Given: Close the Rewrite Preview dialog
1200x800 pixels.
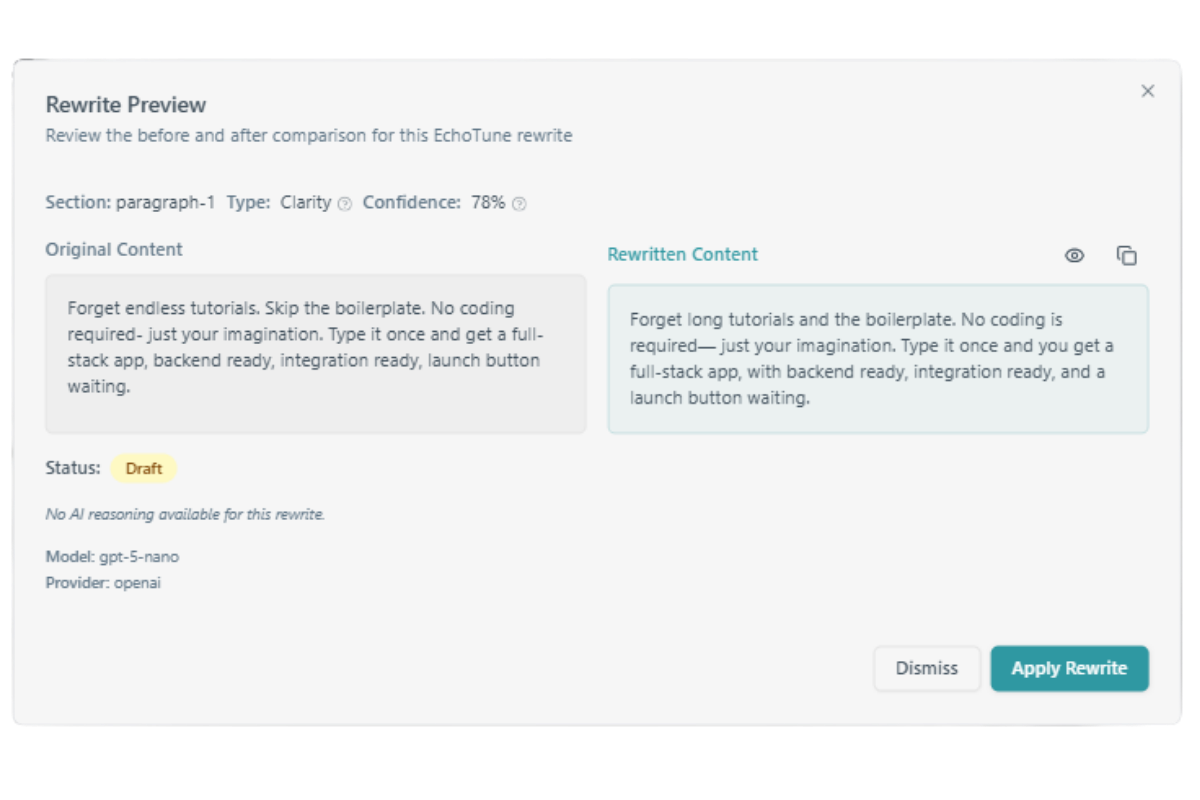Looking at the screenshot, I should pos(1148,90).
